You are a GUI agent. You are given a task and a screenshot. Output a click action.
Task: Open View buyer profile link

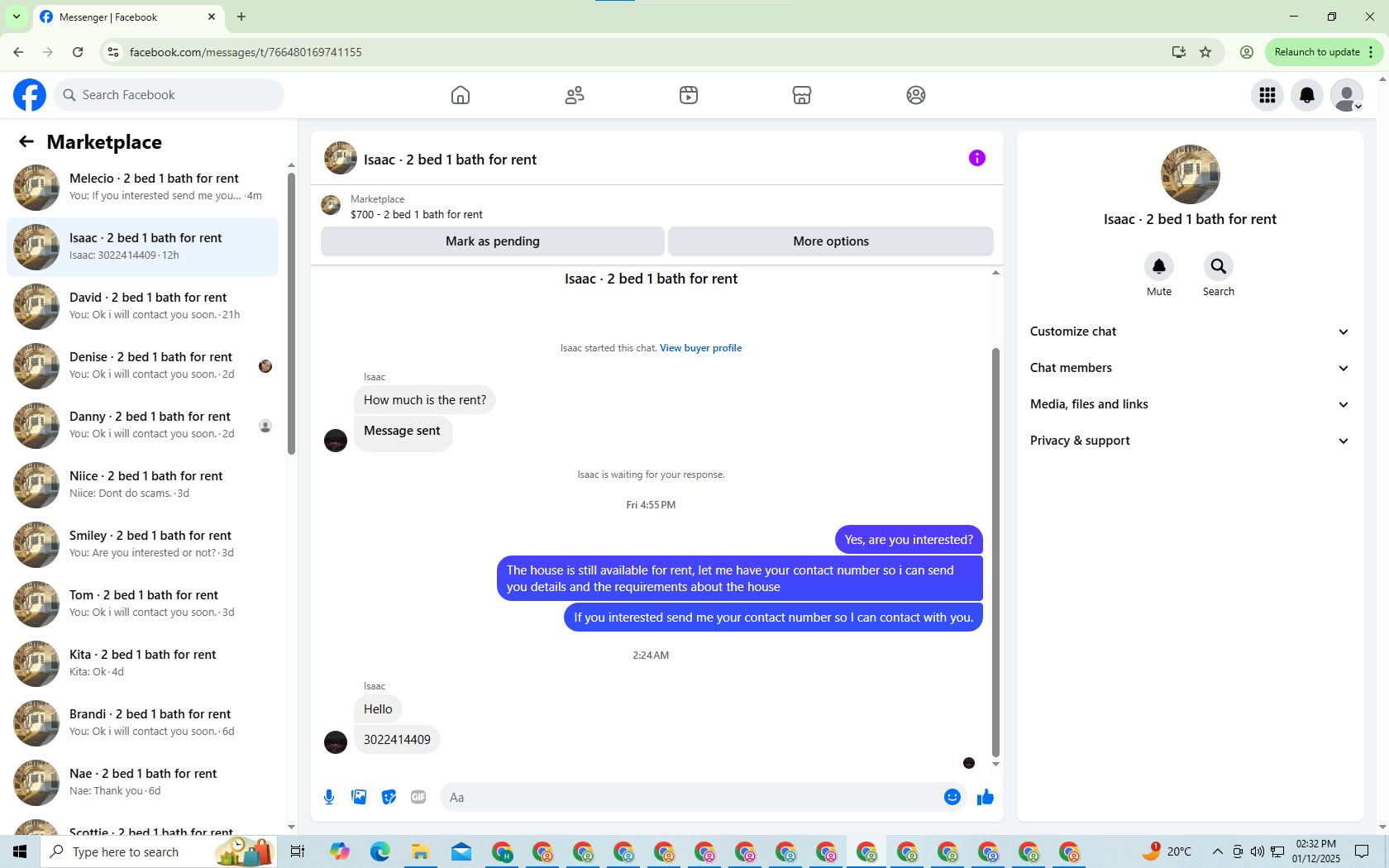700,348
